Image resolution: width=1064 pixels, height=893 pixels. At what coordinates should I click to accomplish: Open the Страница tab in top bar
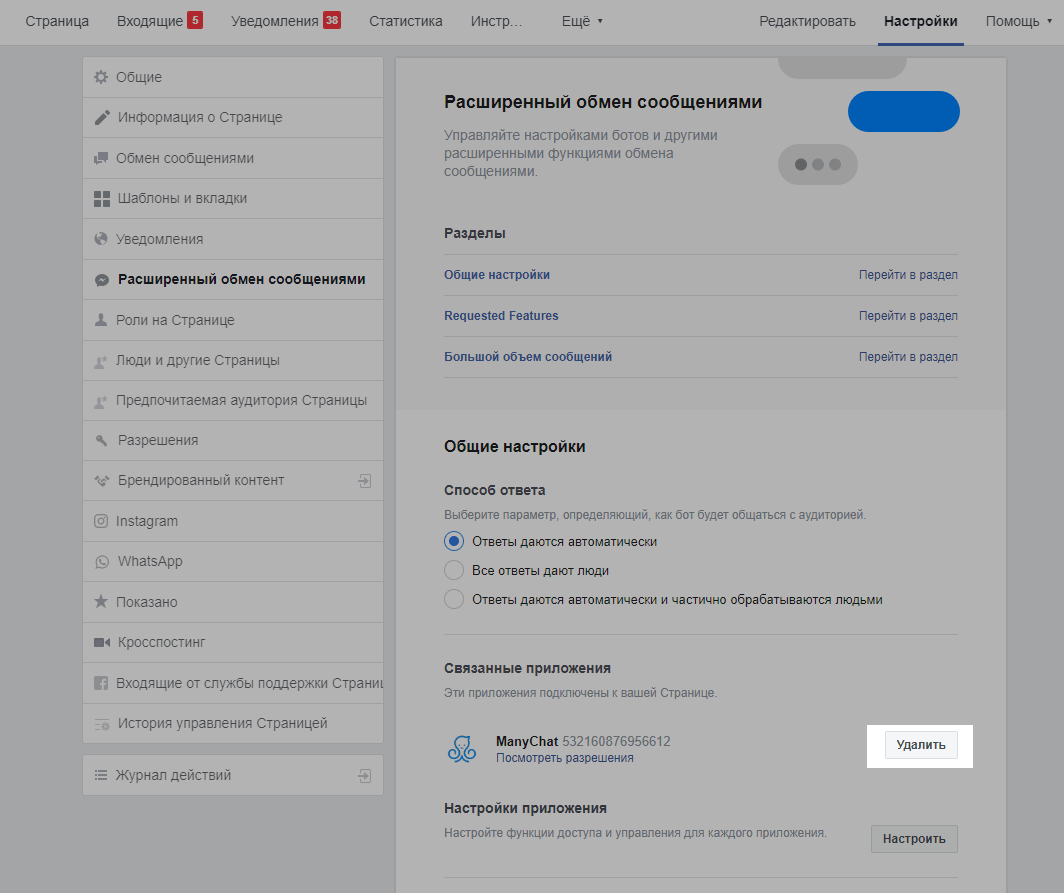coord(57,21)
